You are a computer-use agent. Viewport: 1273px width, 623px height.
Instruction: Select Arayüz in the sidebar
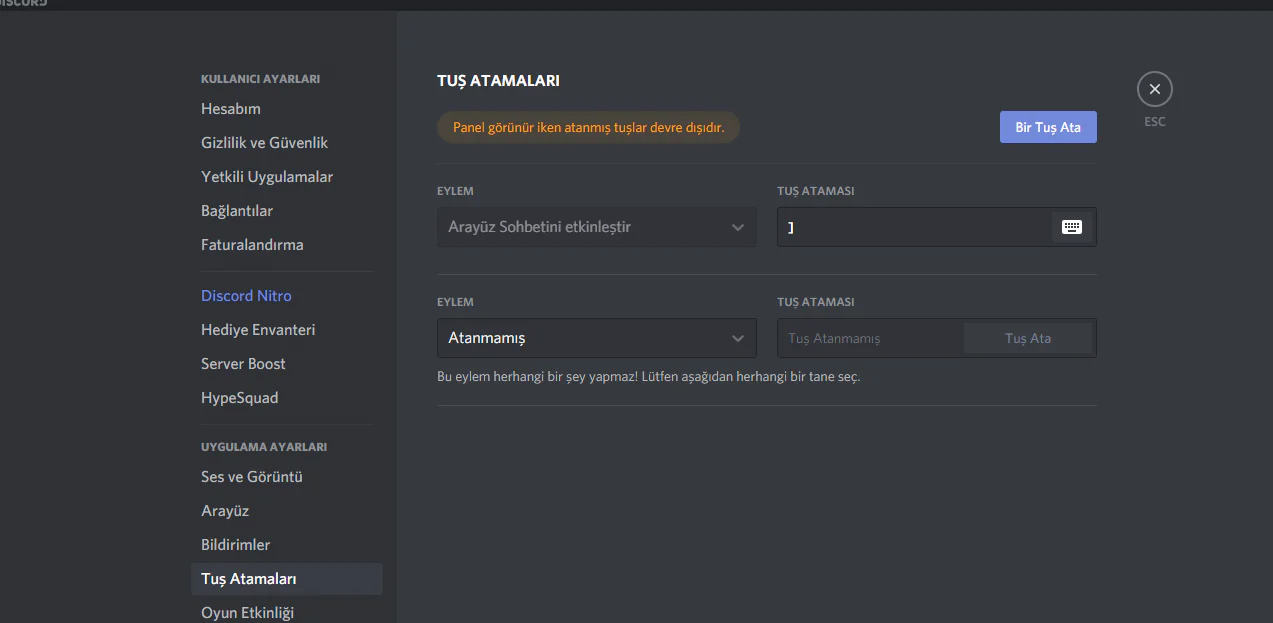click(x=225, y=511)
